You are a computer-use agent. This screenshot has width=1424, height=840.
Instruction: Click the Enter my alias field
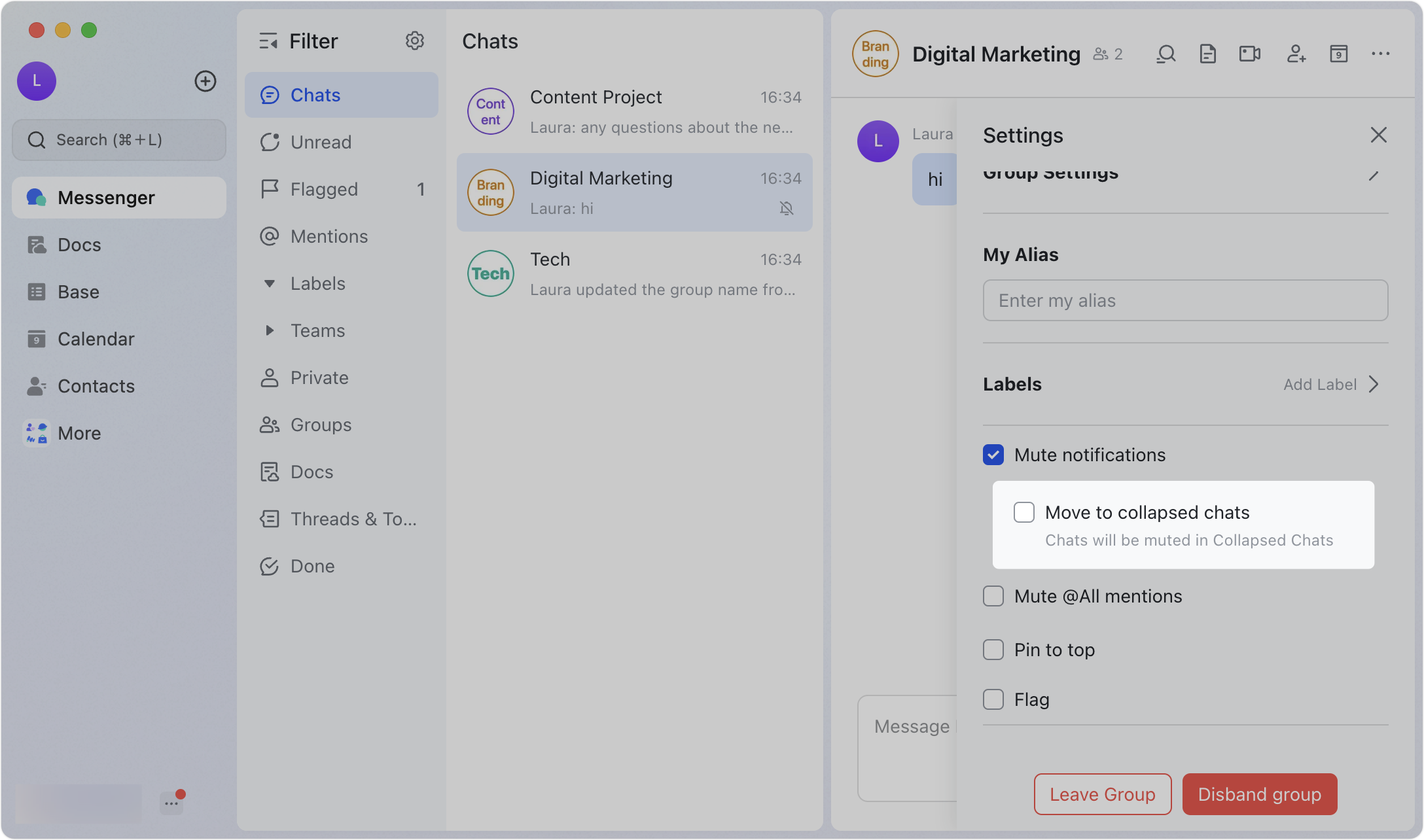point(1185,300)
